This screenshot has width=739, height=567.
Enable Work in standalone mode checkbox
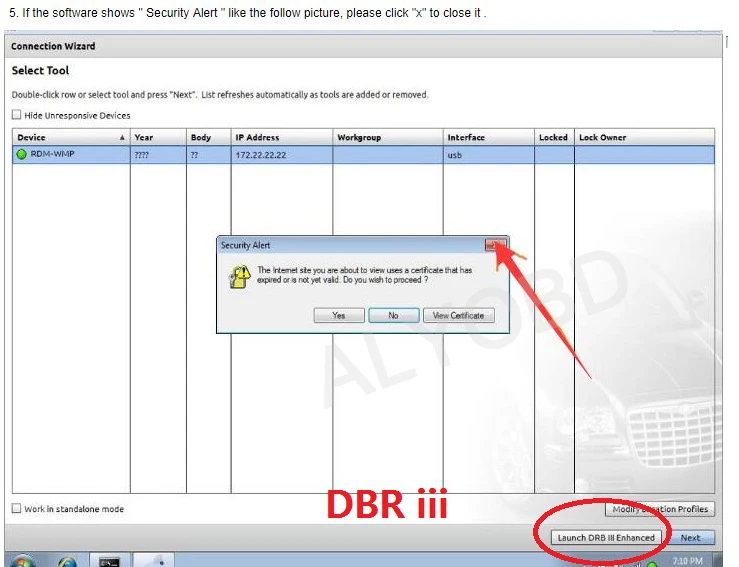pos(16,508)
